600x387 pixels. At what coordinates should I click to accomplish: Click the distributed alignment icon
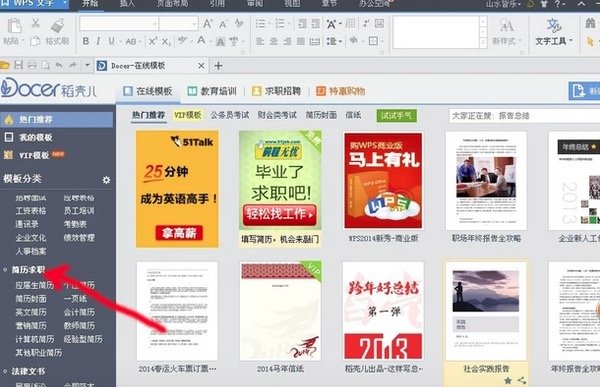click(315, 41)
